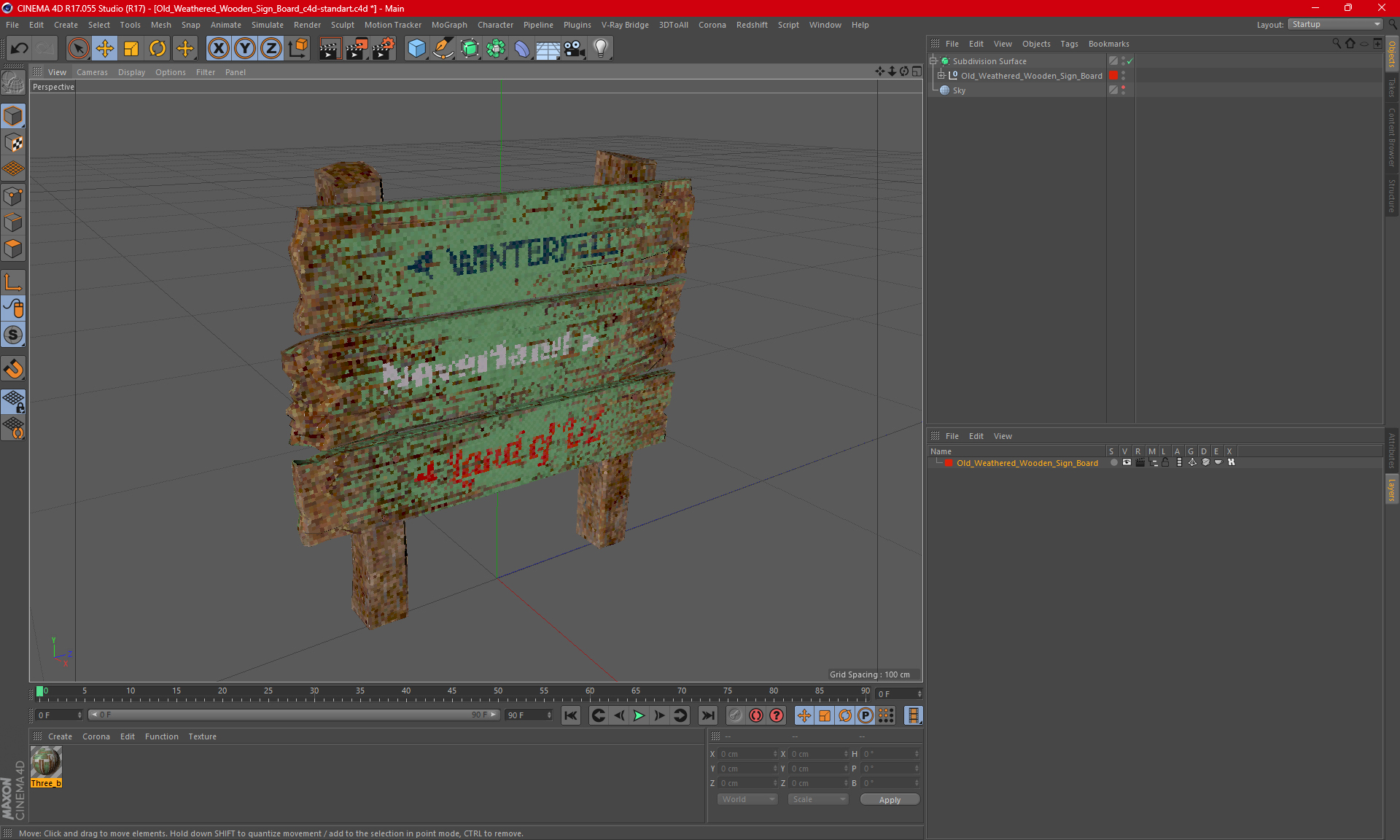Open the Structure side tab
This screenshot has width=1400, height=840.
coord(1391,195)
